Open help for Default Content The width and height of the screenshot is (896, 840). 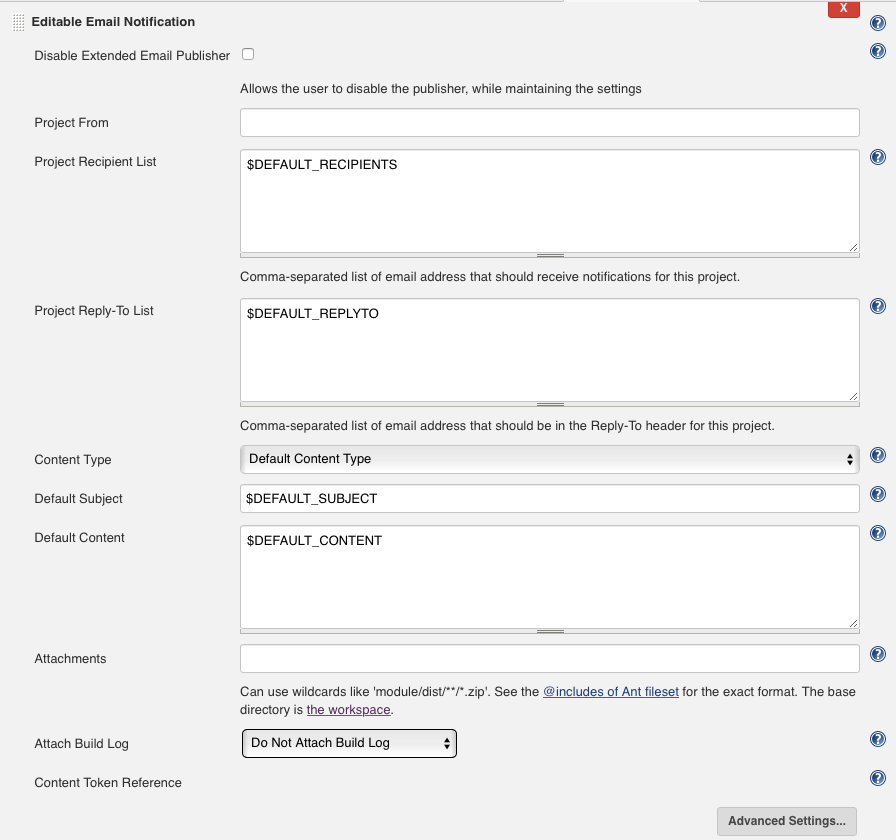(x=878, y=532)
